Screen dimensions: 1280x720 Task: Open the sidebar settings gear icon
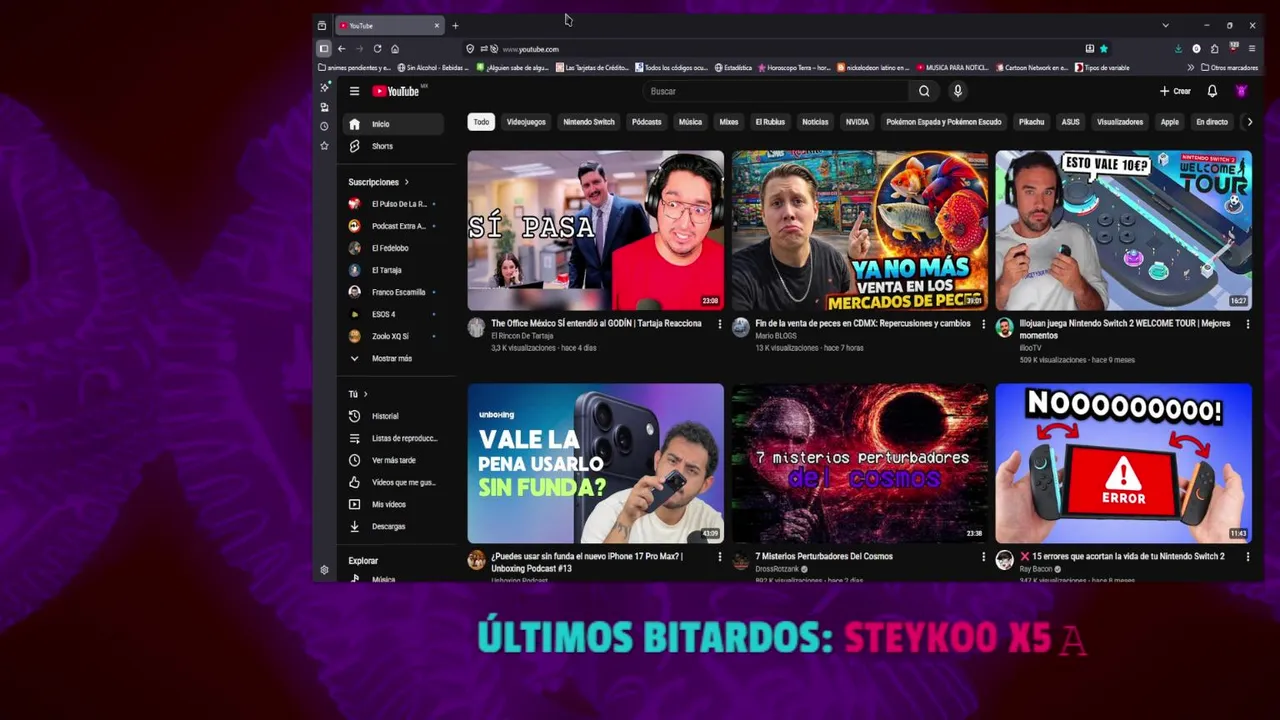[324, 570]
